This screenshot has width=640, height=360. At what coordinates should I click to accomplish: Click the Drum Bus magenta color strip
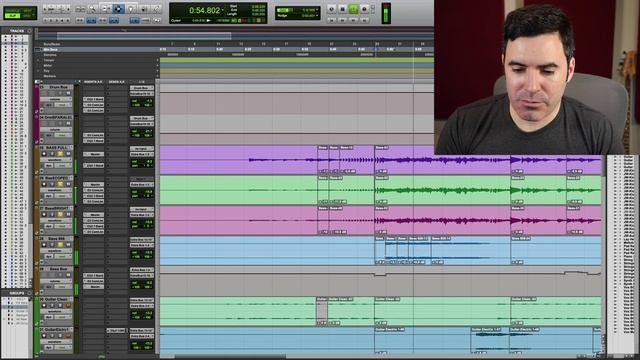click(x=36, y=100)
